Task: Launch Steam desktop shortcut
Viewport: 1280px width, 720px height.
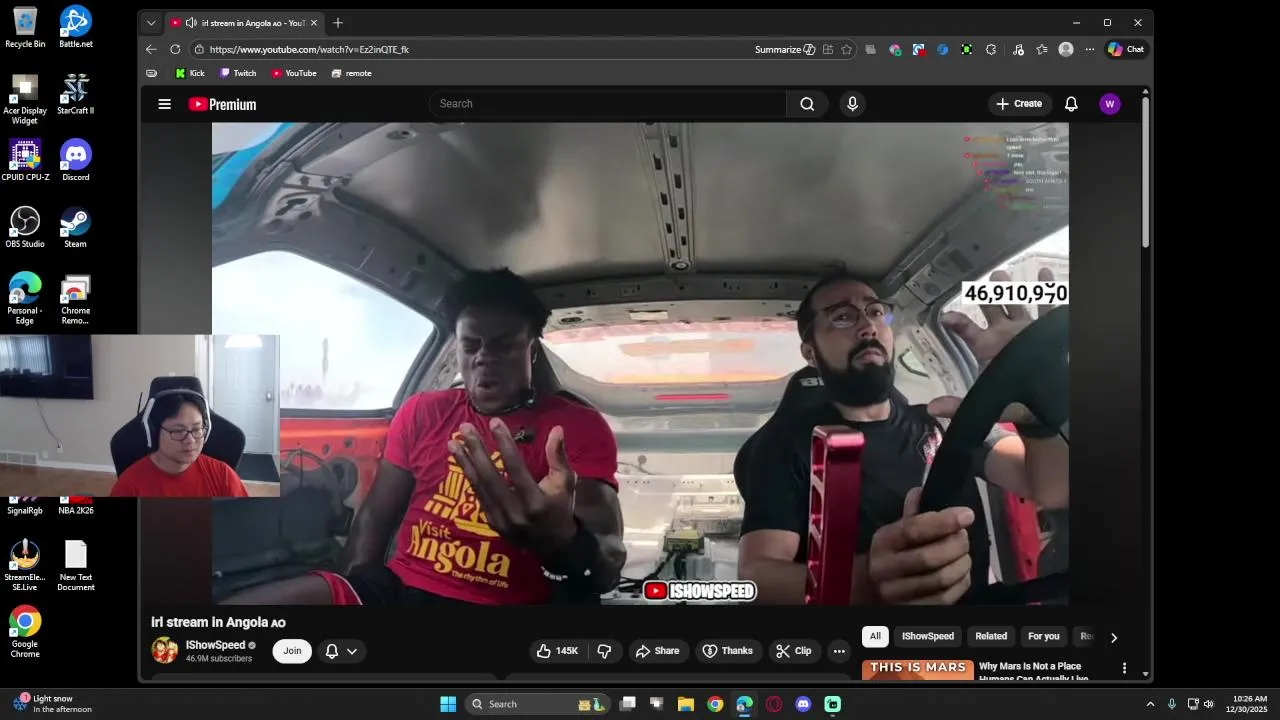Action: pyautogui.click(x=76, y=227)
